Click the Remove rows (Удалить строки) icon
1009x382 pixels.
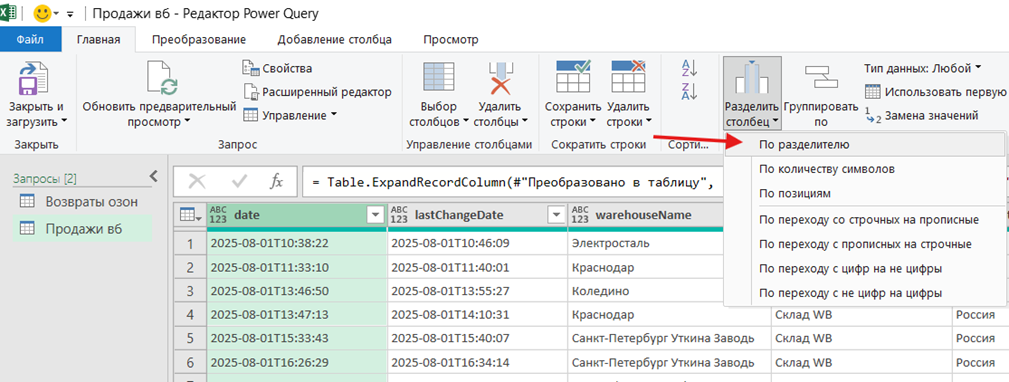628,77
